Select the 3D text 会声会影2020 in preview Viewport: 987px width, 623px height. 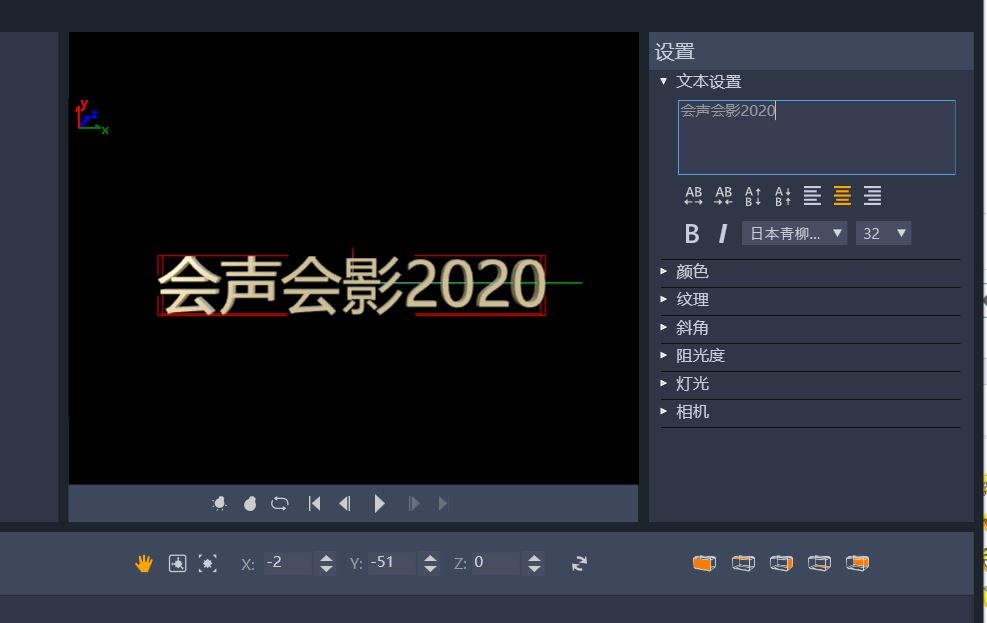(x=351, y=285)
